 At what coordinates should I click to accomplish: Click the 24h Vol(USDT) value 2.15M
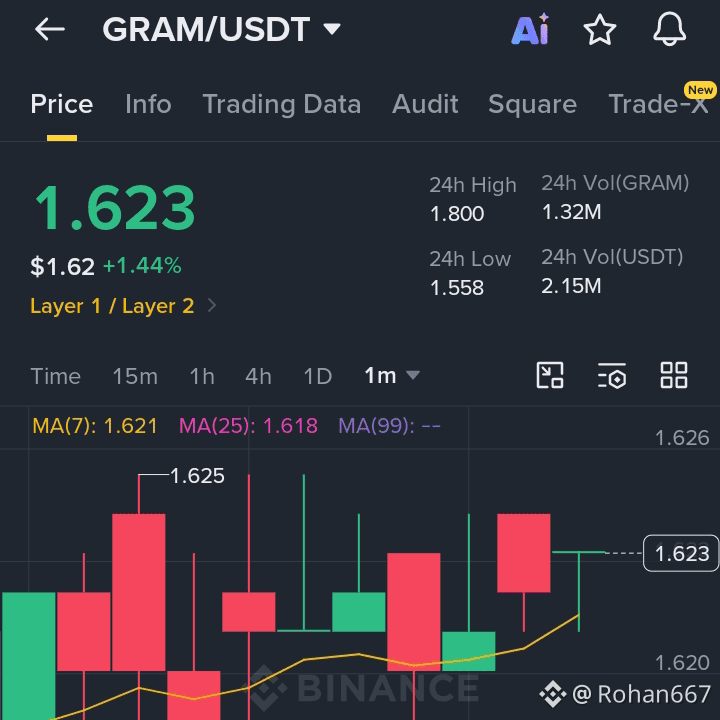coord(571,286)
